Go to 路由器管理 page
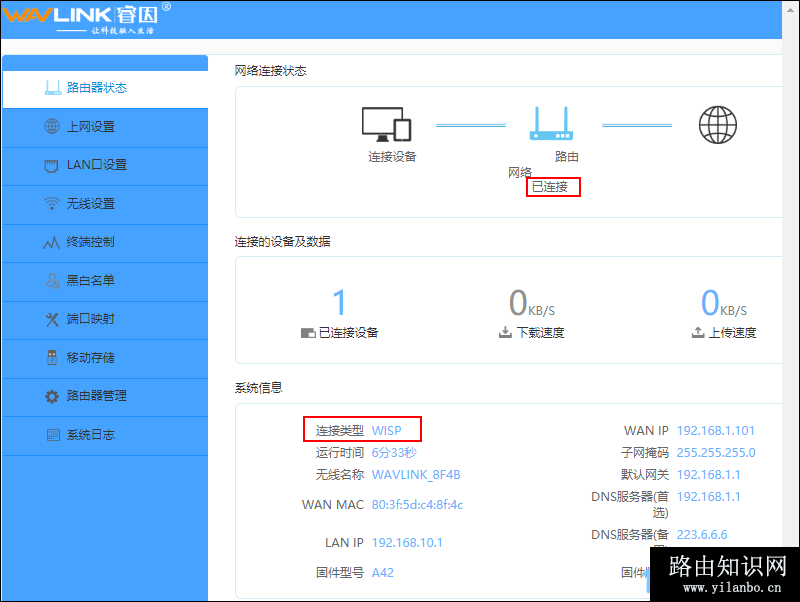The height and width of the screenshot is (602, 800). pos(105,396)
